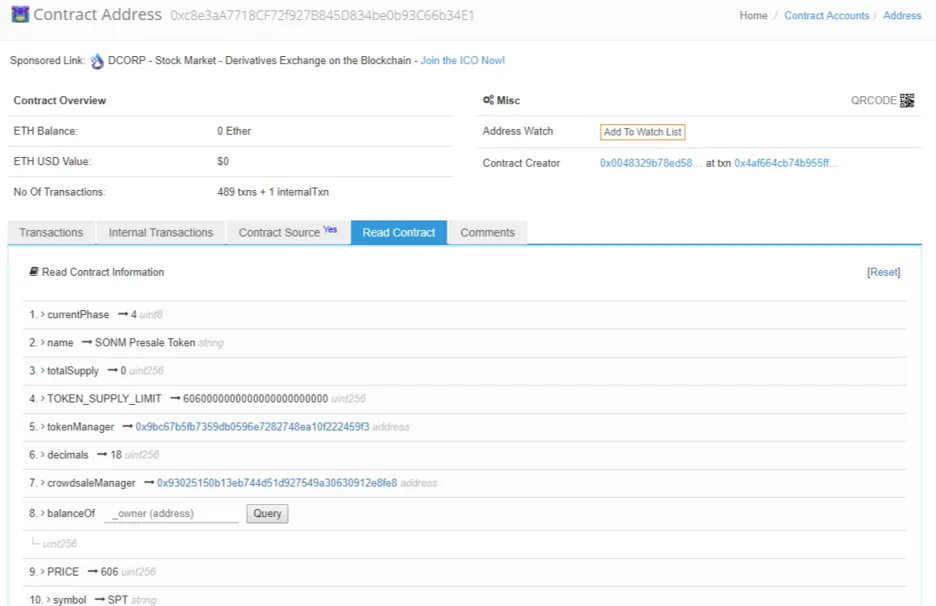Click the Address breadcrumb link

pos(902,16)
